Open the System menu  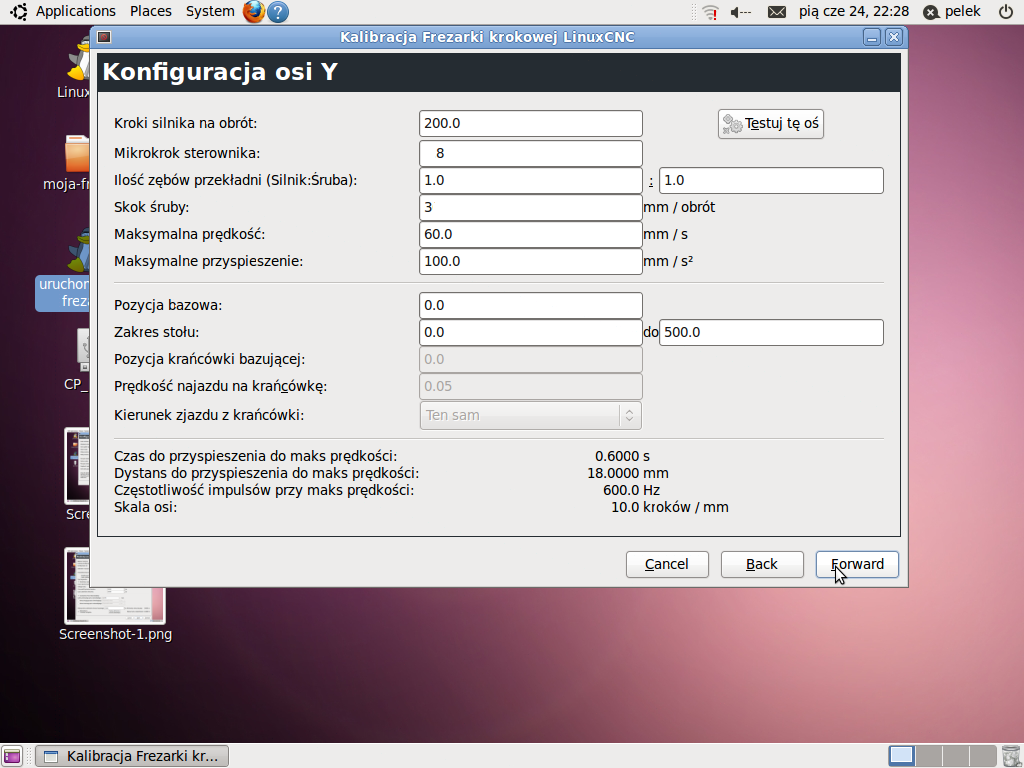(x=210, y=11)
